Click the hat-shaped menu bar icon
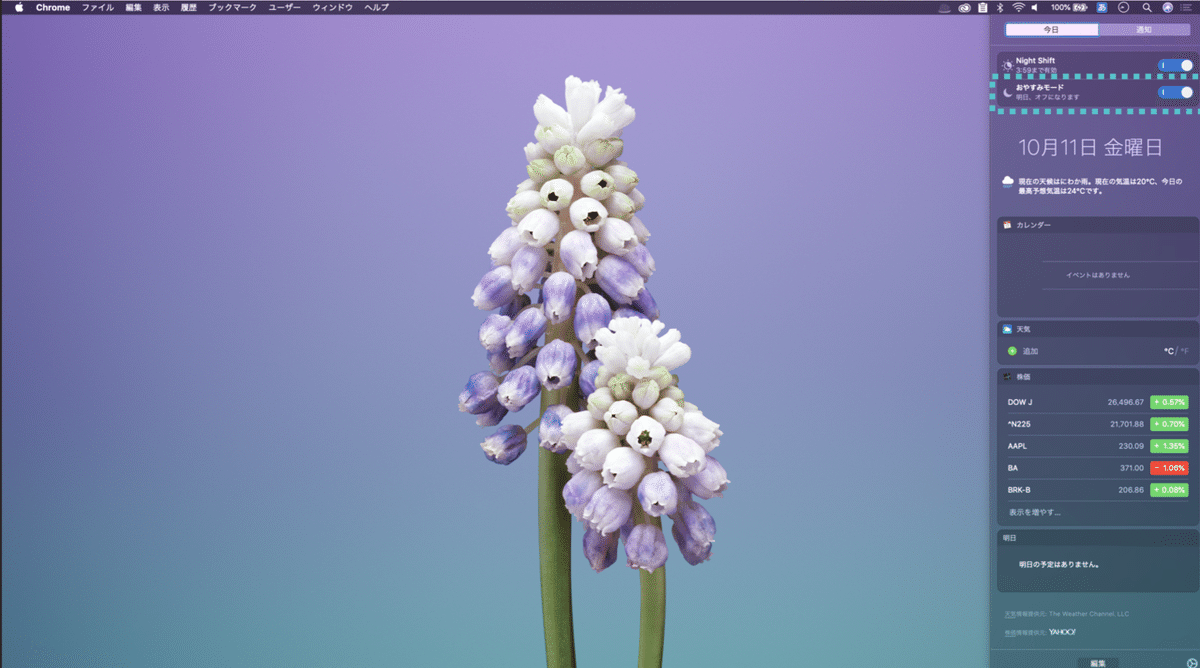This screenshot has width=1200, height=668. coord(944,7)
